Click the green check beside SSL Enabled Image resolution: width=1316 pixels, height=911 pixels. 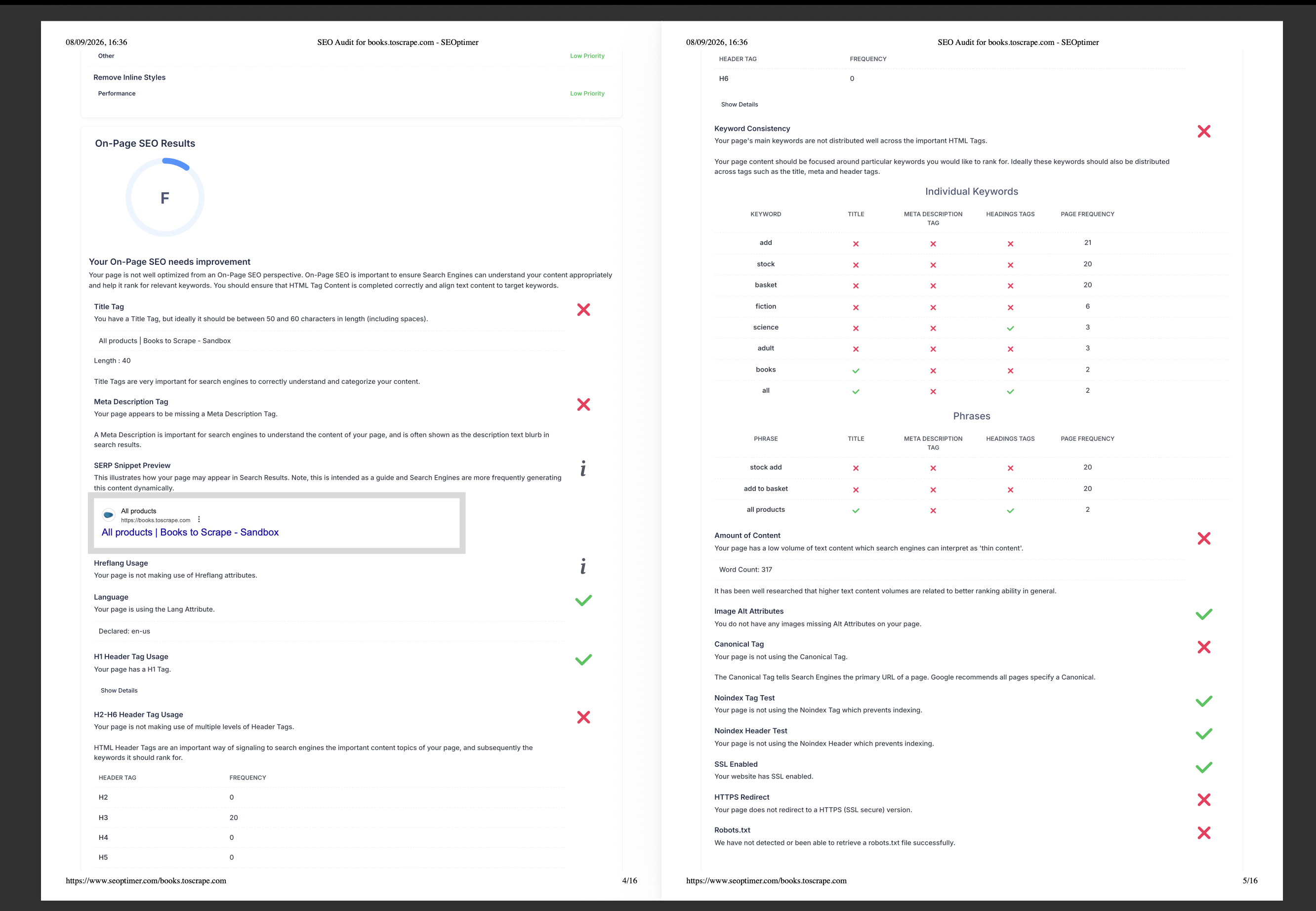click(x=1204, y=767)
